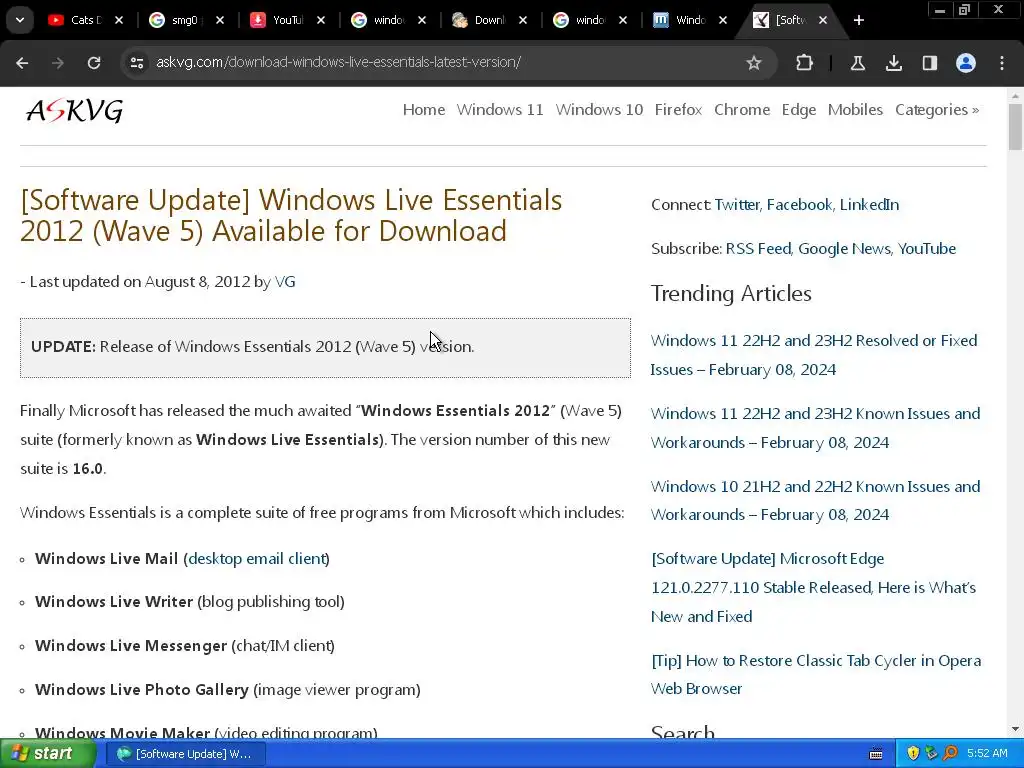Open the Extensions puzzle icon

click(x=805, y=63)
